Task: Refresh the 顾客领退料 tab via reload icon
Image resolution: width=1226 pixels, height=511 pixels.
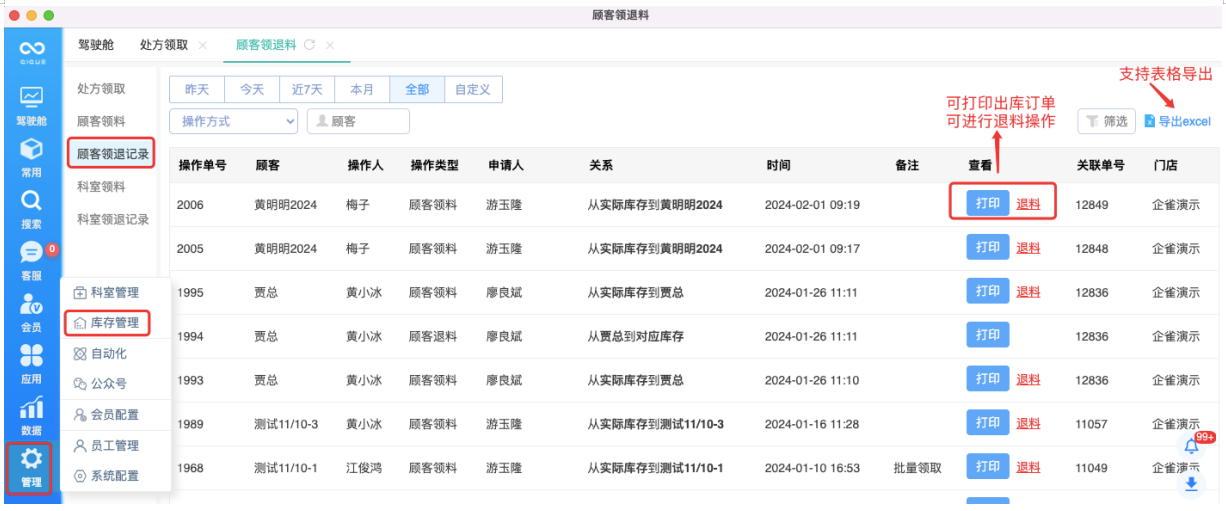Action: pyautogui.click(x=309, y=45)
